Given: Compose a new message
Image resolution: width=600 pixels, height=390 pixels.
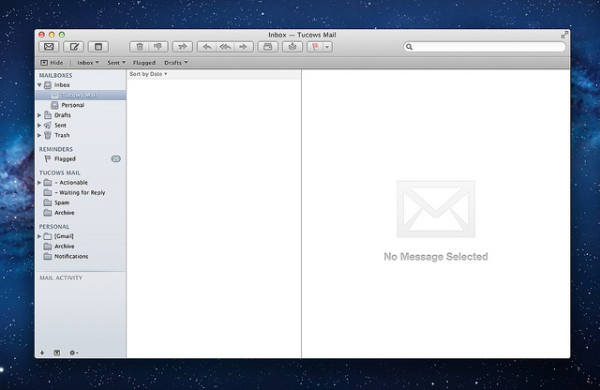Looking at the screenshot, I should tap(74, 47).
